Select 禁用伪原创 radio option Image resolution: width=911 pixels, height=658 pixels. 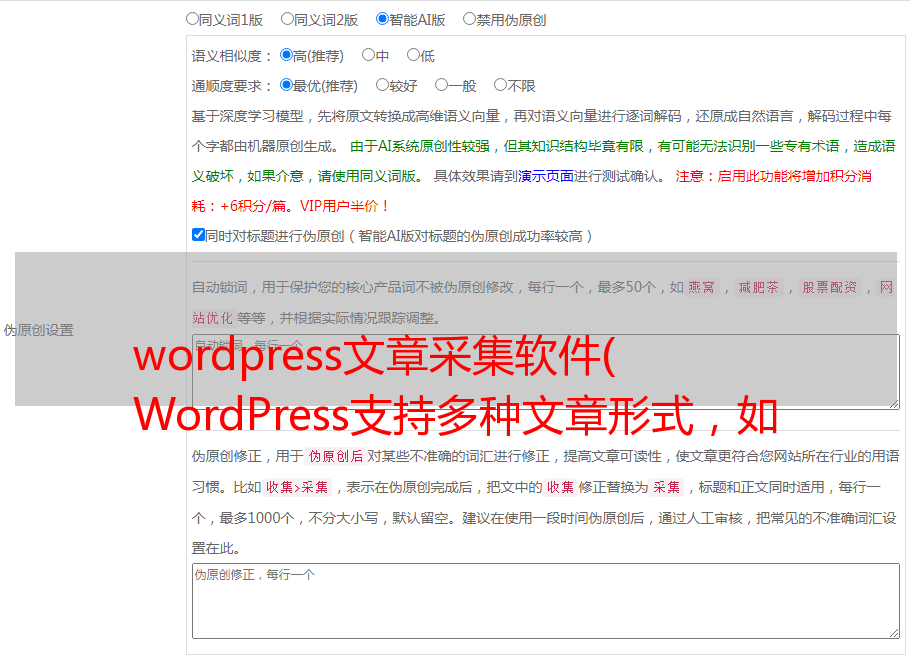tap(469, 19)
